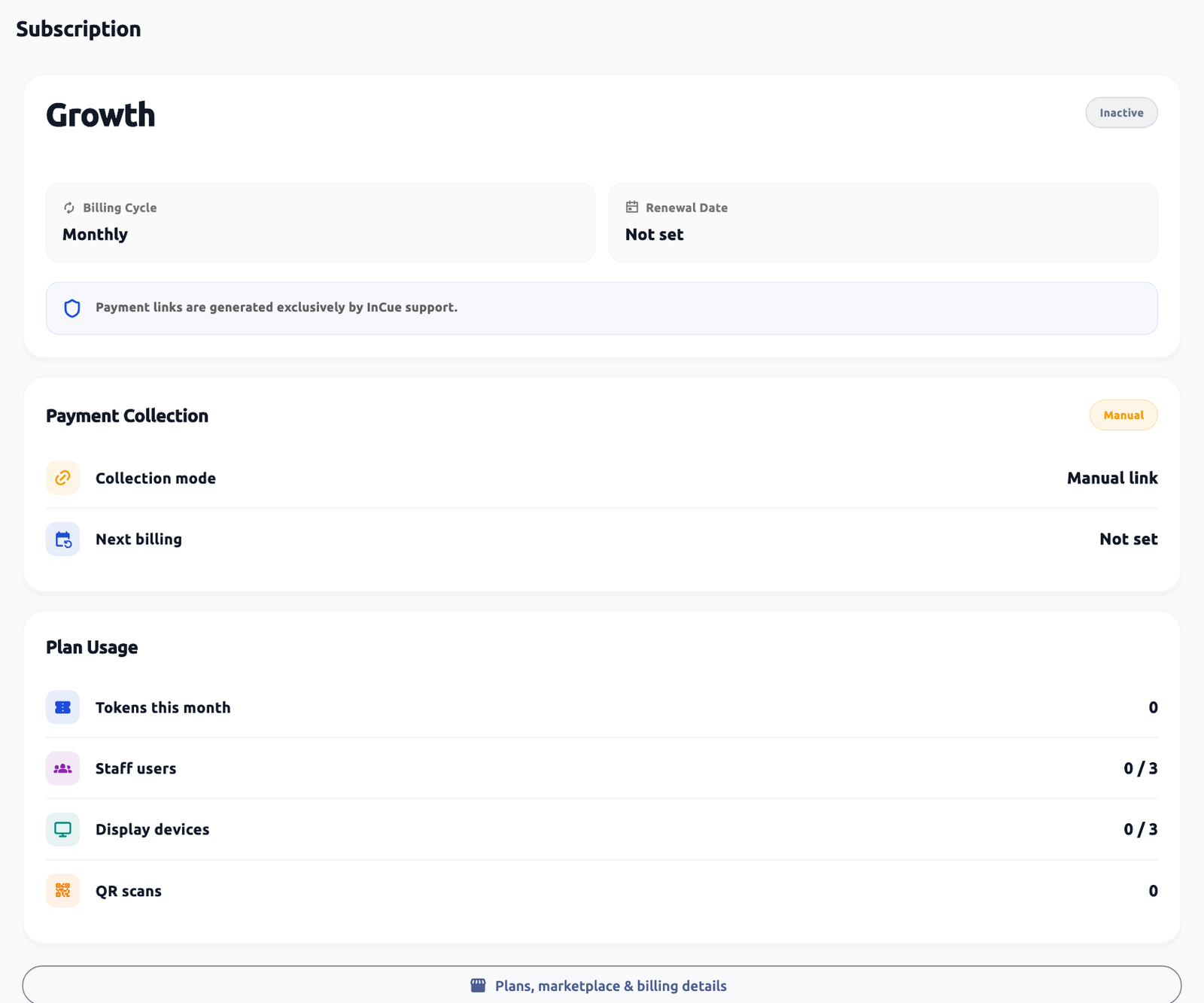Click the Inactive status badge

click(x=1121, y=113)
